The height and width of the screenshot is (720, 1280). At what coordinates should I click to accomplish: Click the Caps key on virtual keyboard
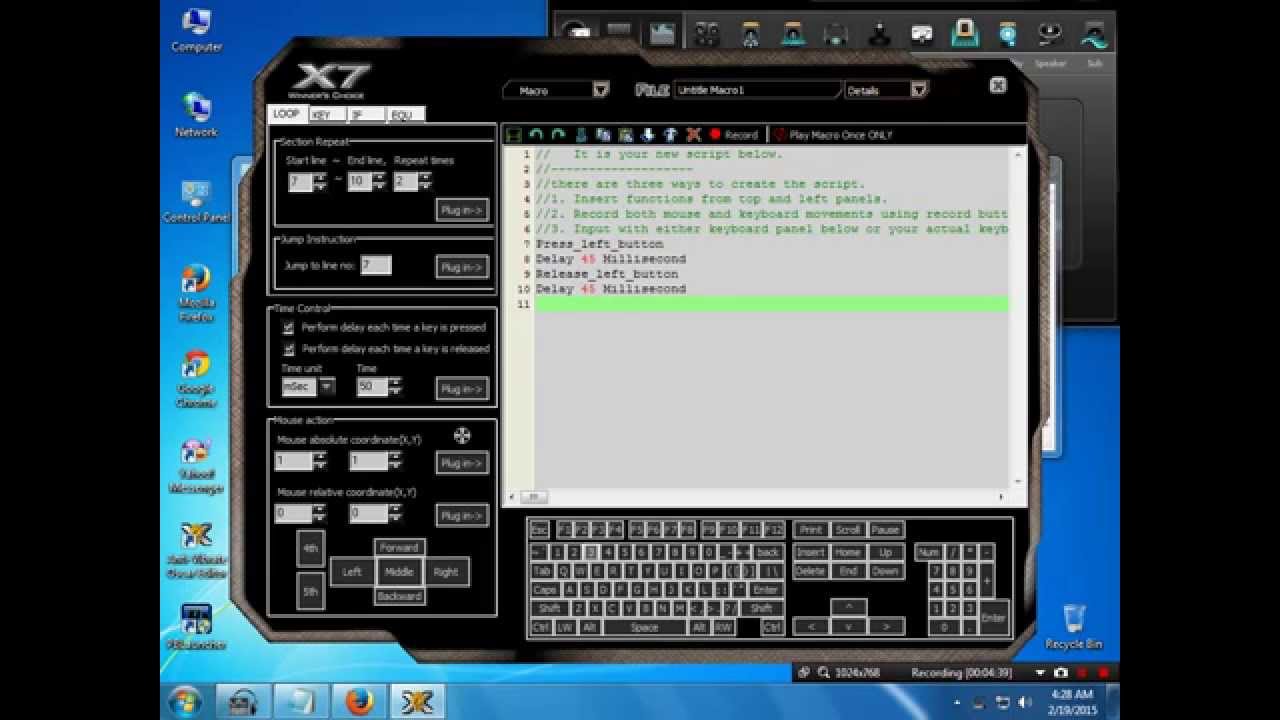pos(545,590)
